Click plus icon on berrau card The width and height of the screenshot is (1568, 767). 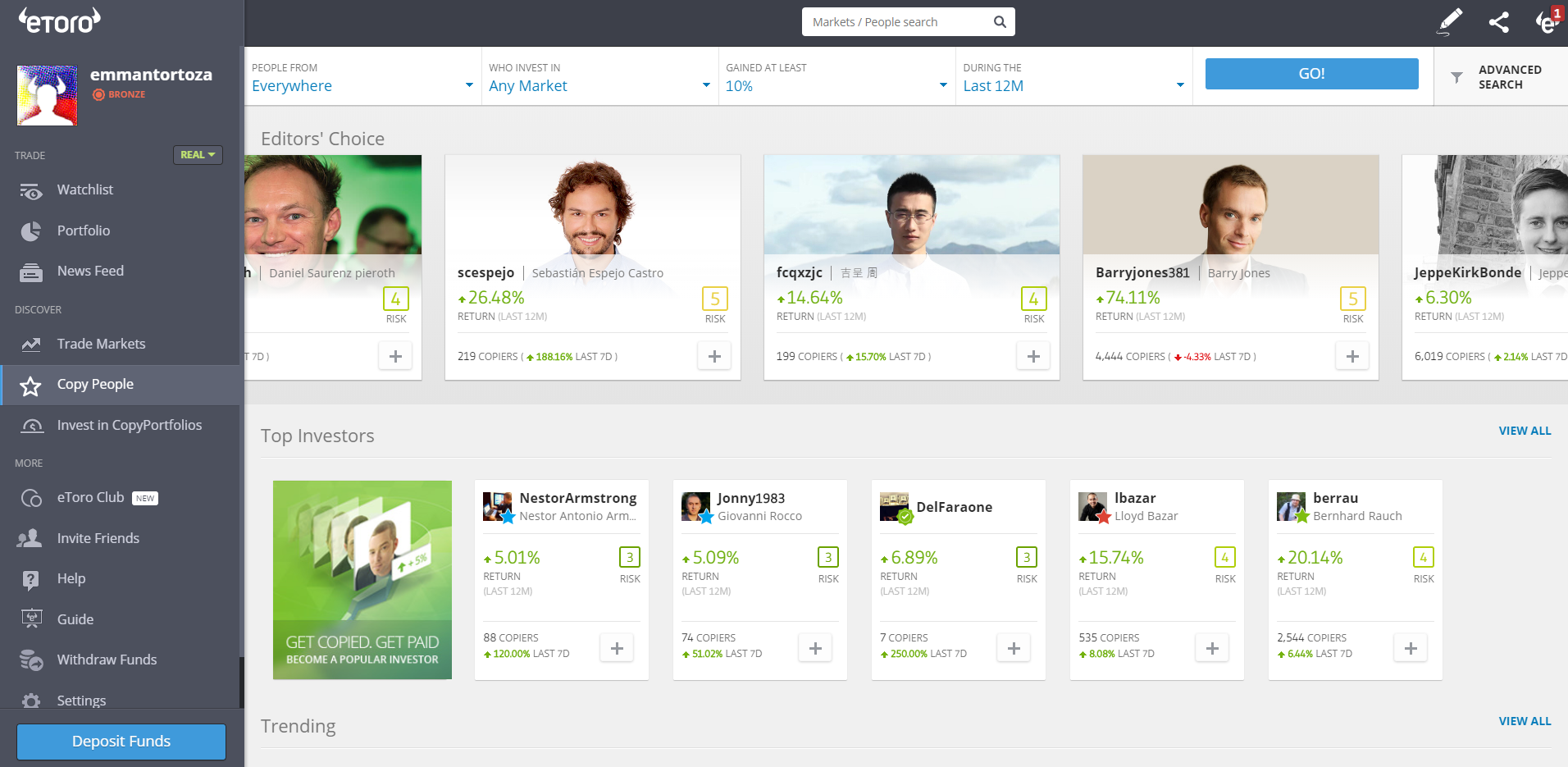[x=1411, y=648]
